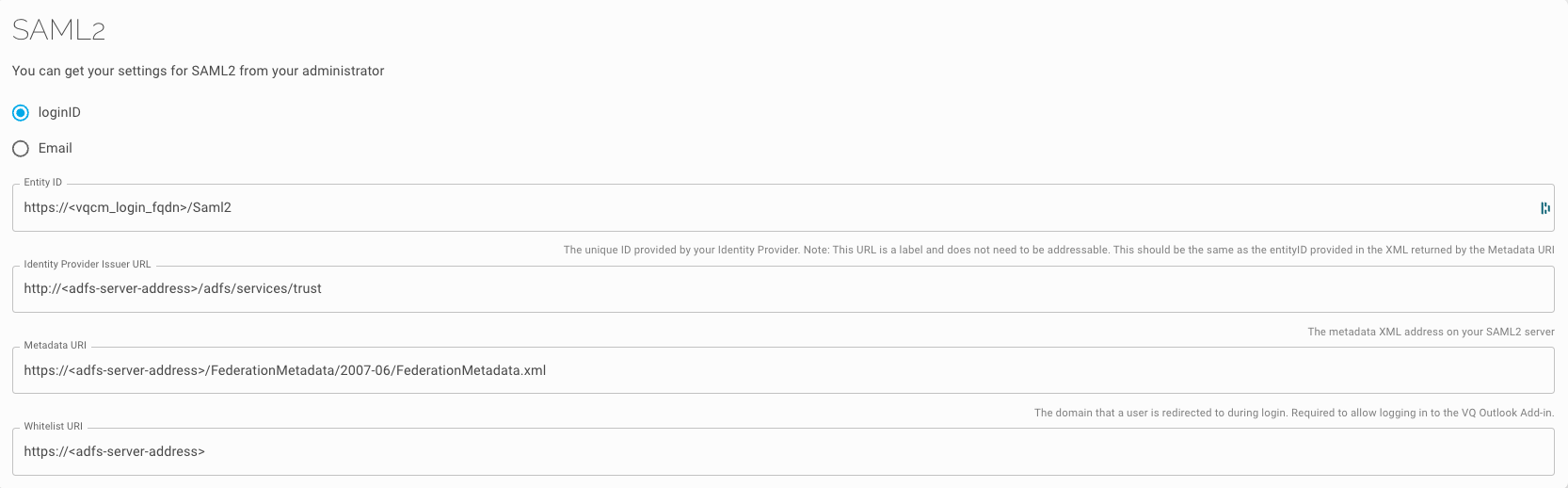Place cursor in the FederationMetadata.xml URL text
Screen dimensions: 1568x488
[x=285, y=370]
